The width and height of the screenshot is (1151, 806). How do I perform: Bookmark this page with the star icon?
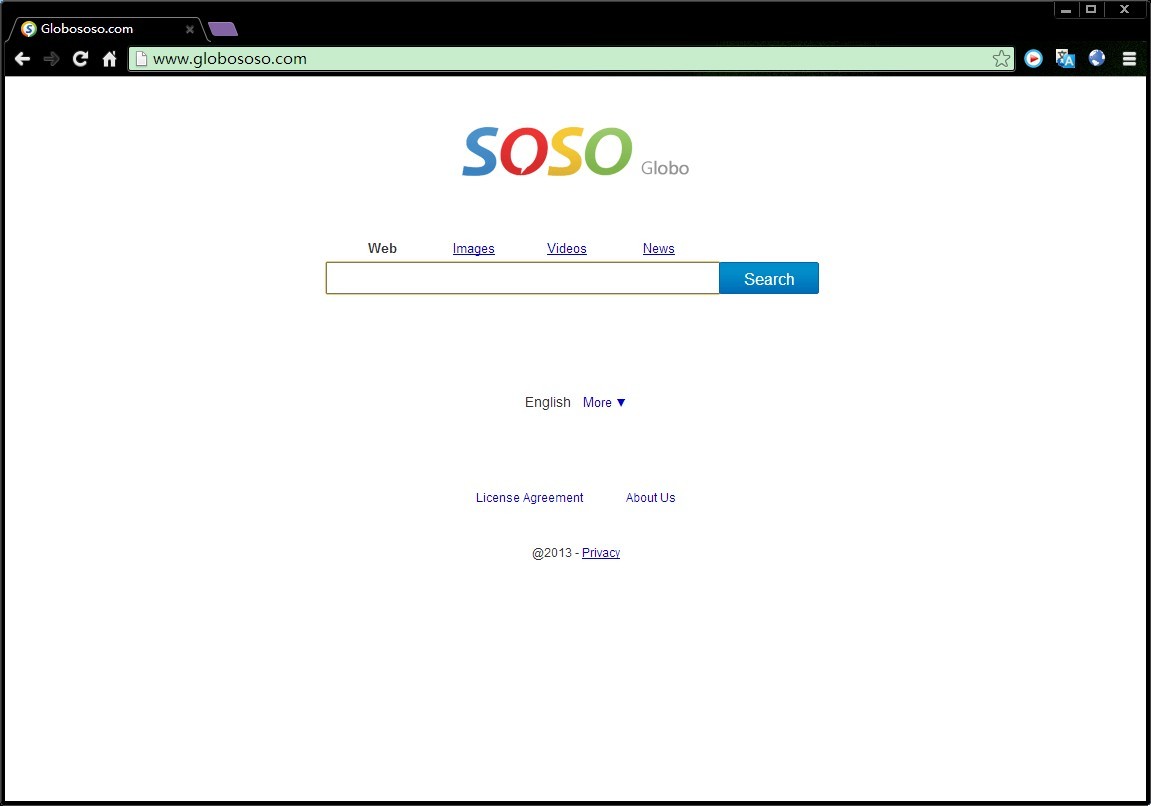1001,59
